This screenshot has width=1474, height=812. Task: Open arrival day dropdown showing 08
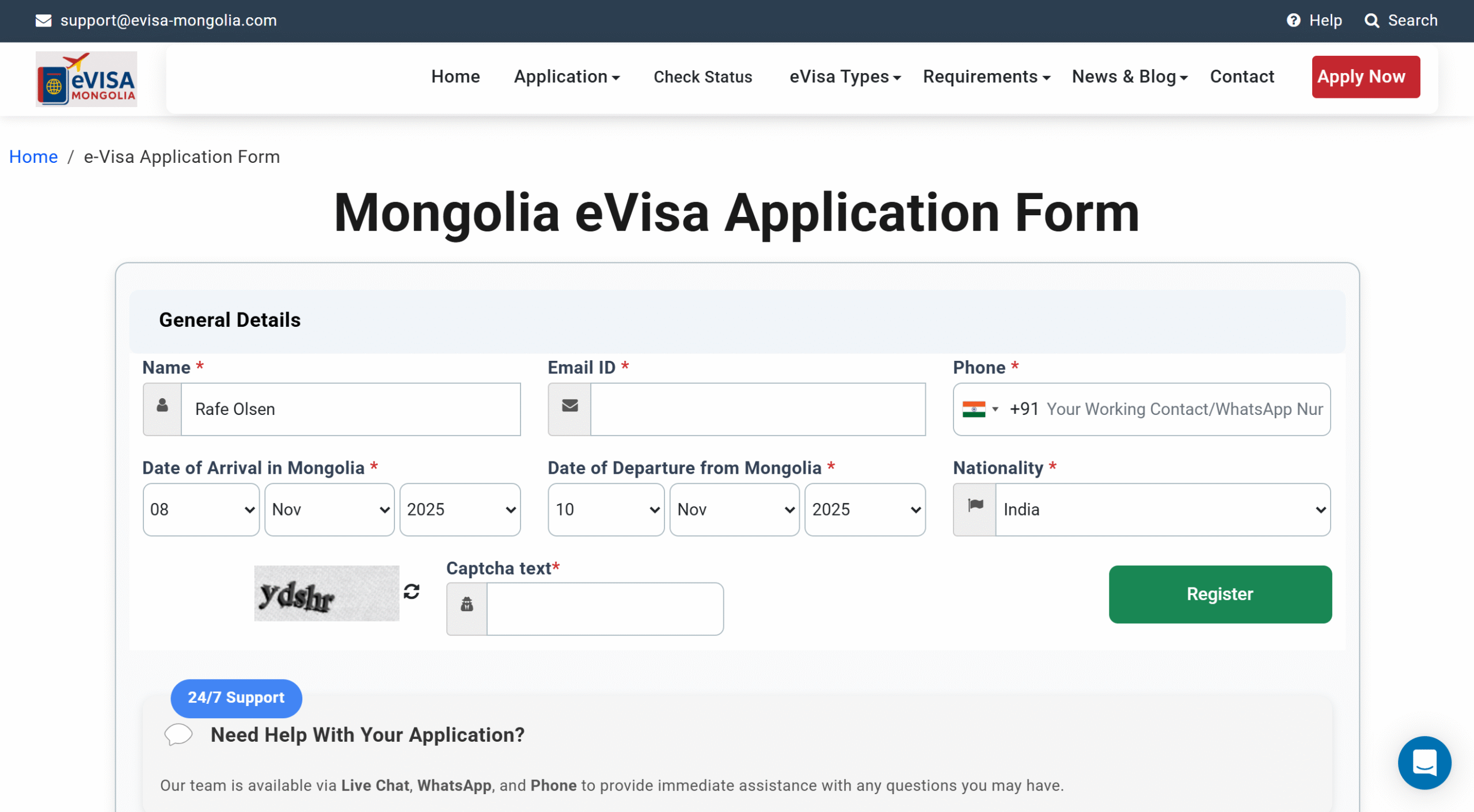(201, 510)
